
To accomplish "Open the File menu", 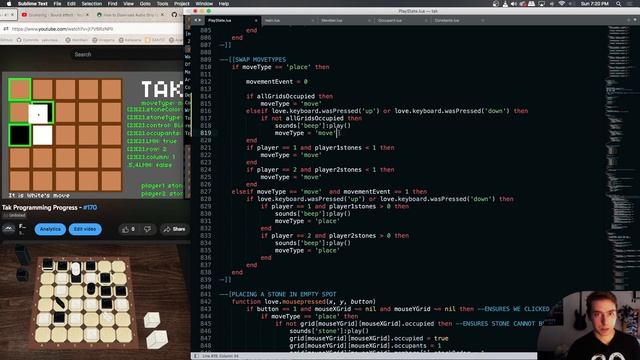I will point(58,4).
